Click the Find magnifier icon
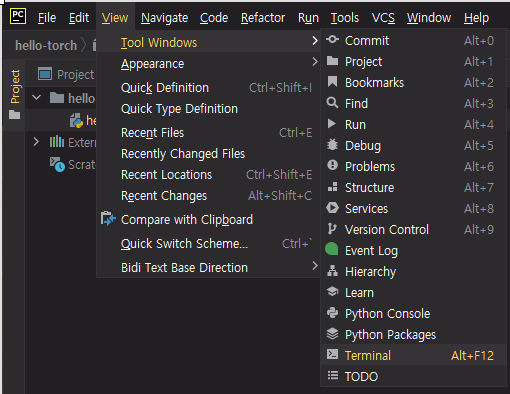The height and width of the screenshot is (394, 510). (332, 103)
